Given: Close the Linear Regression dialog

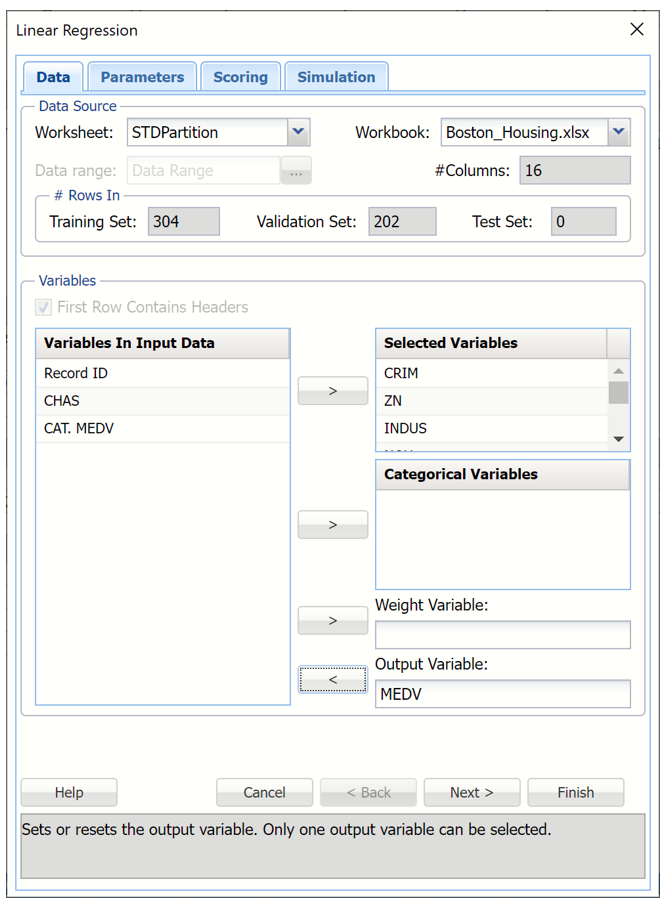Looking at the screenshot, I should [636, 30].
